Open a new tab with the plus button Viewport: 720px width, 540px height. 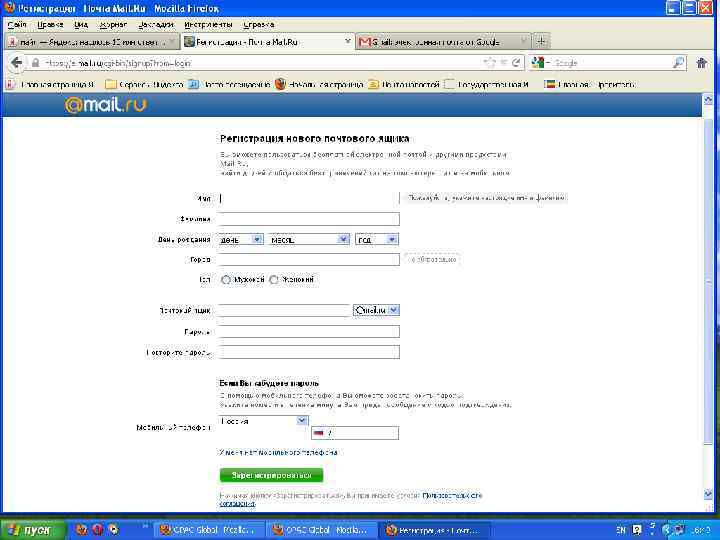[x=541, y=41]
